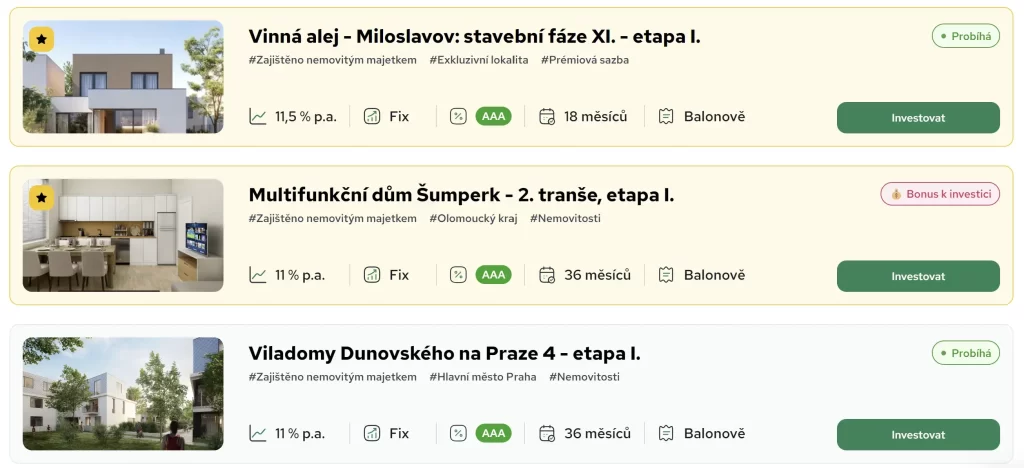
Task: Select the #Exkluzivní lokalita hashtag
Action: click(479, 60)
